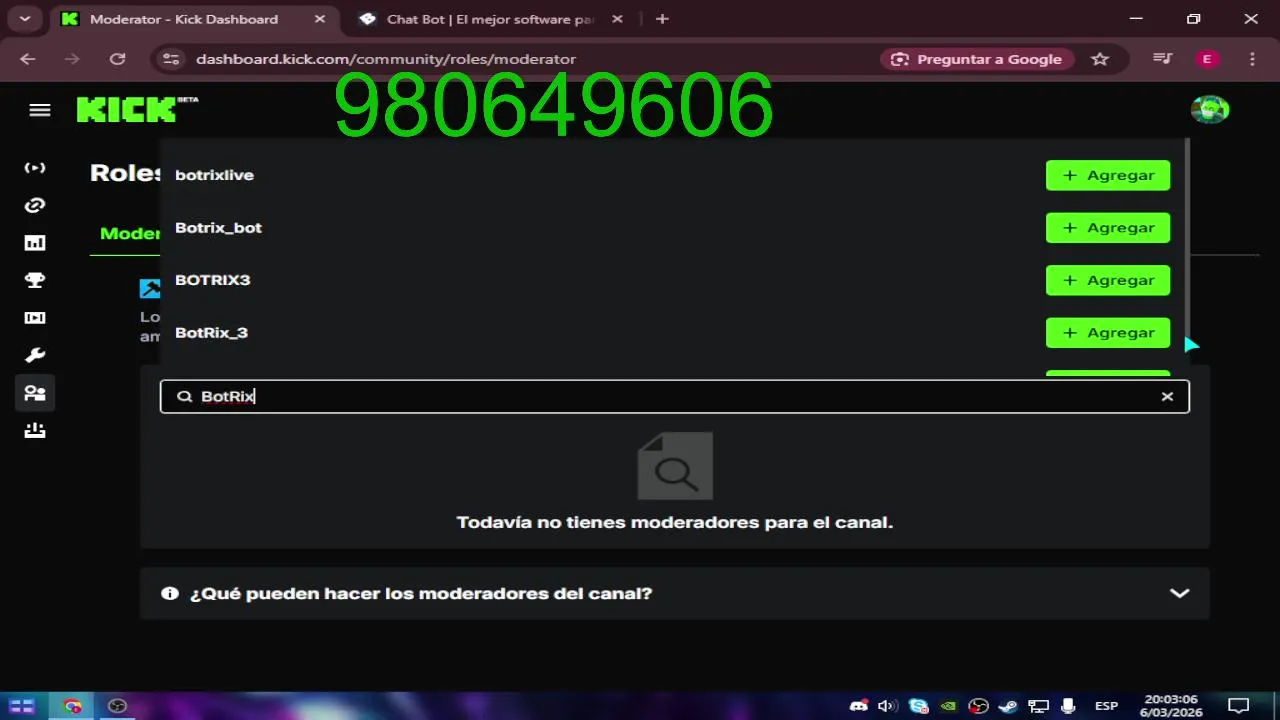
Task: Click the info icon beside moderators question
Action: click(170, 593)
